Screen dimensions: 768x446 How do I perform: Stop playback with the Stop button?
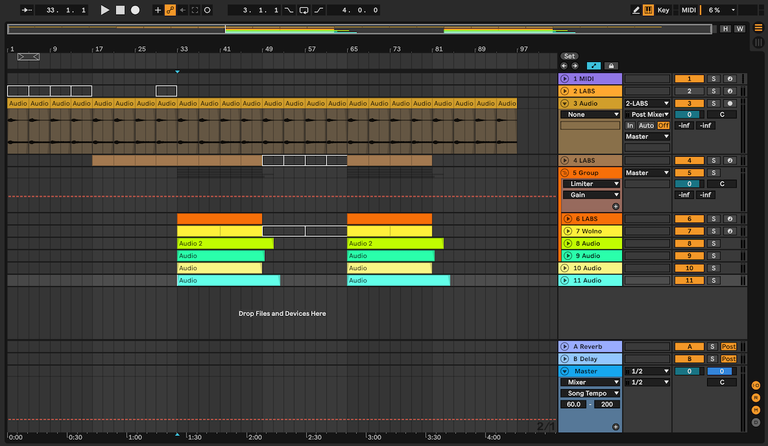pos(120,10)
